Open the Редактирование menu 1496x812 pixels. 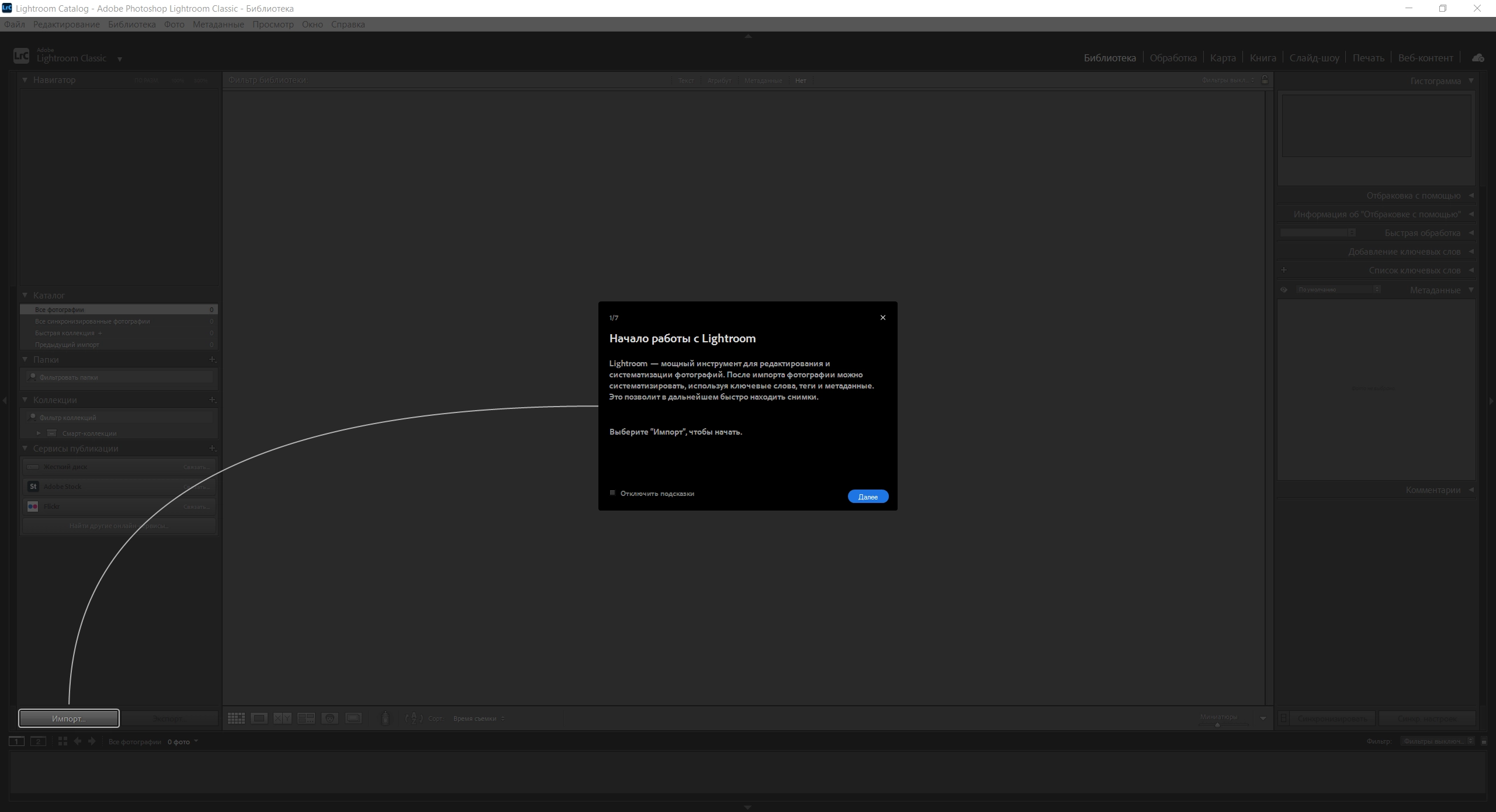coord(67,24)
